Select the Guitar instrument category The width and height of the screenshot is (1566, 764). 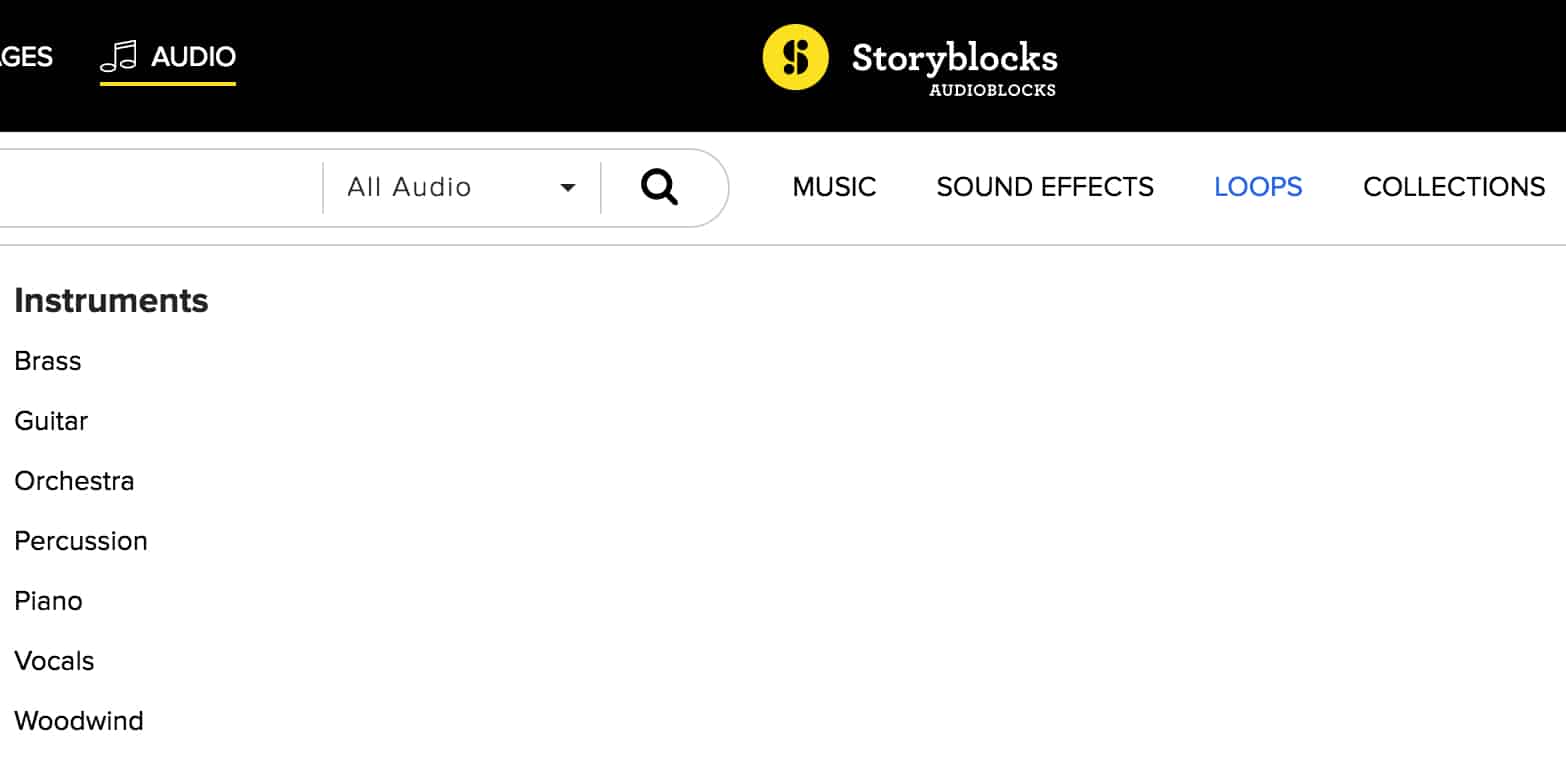point(51,421)
